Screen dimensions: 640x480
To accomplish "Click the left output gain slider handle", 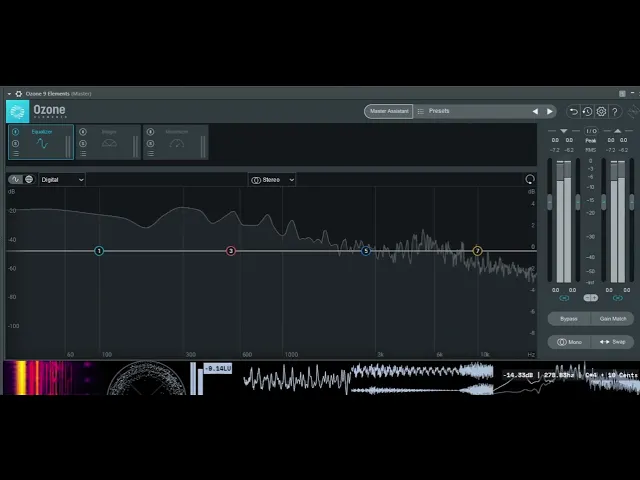I will point(604,202).
